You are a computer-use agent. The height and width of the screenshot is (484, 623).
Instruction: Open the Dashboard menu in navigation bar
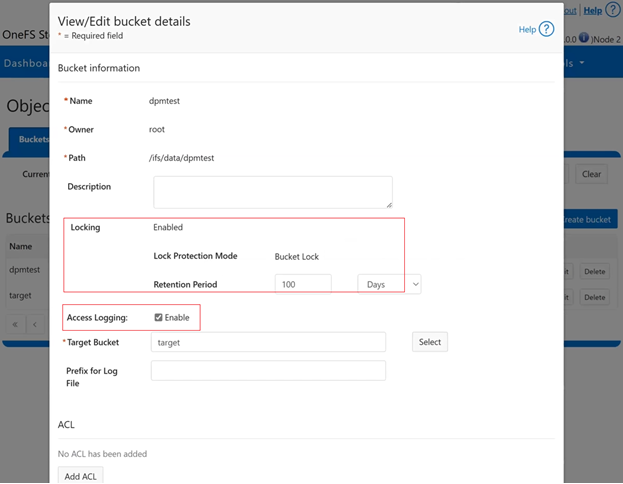tap(28, 62)
